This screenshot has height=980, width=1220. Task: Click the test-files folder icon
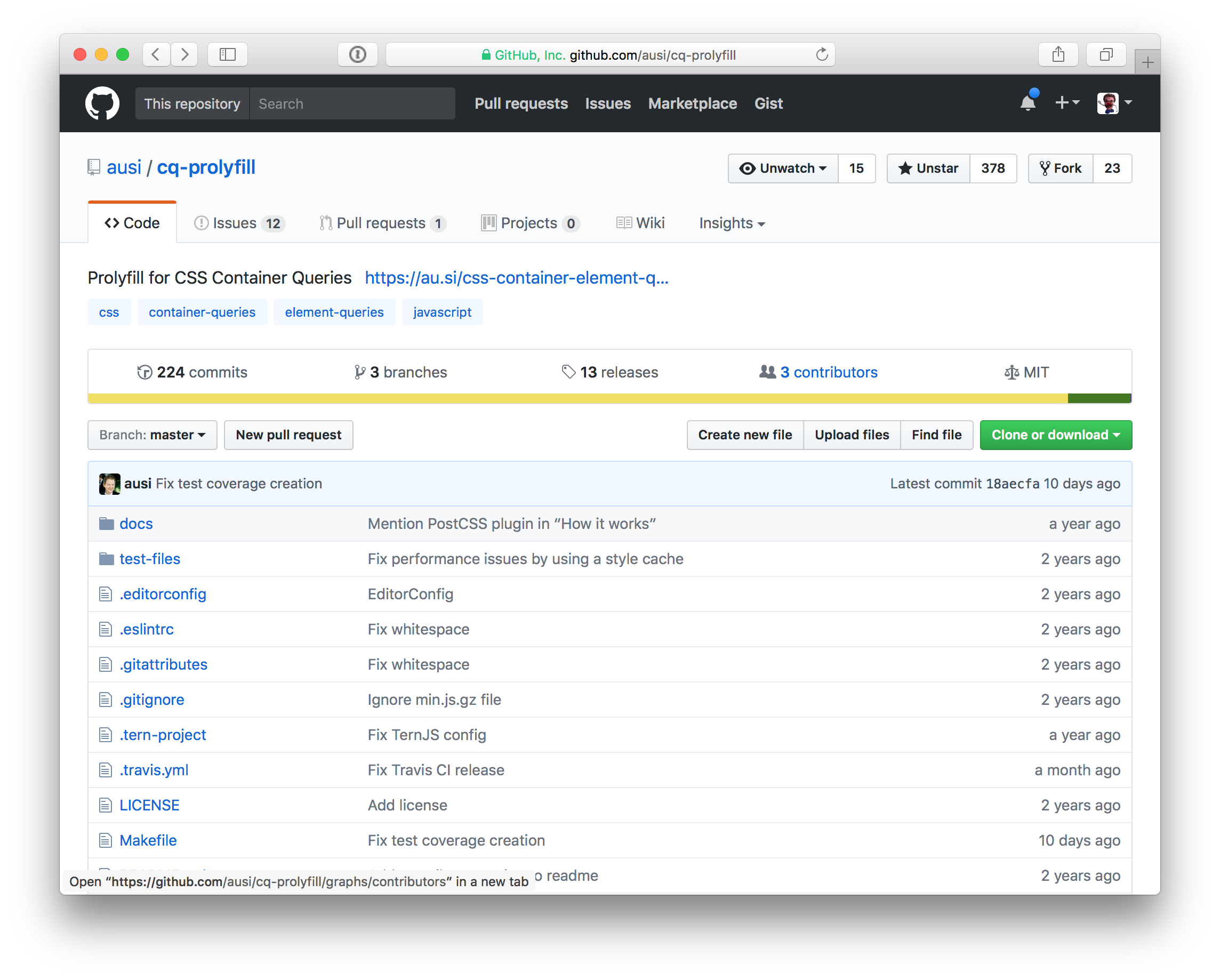click(106, 558)
